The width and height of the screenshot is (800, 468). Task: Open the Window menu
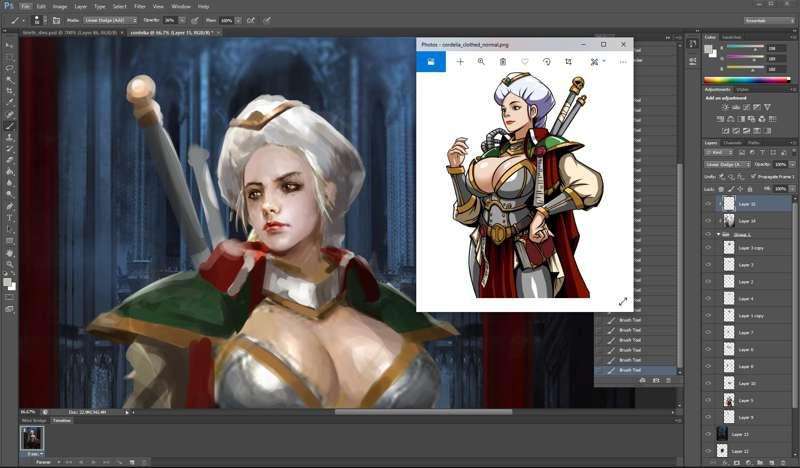coord(181,7)
